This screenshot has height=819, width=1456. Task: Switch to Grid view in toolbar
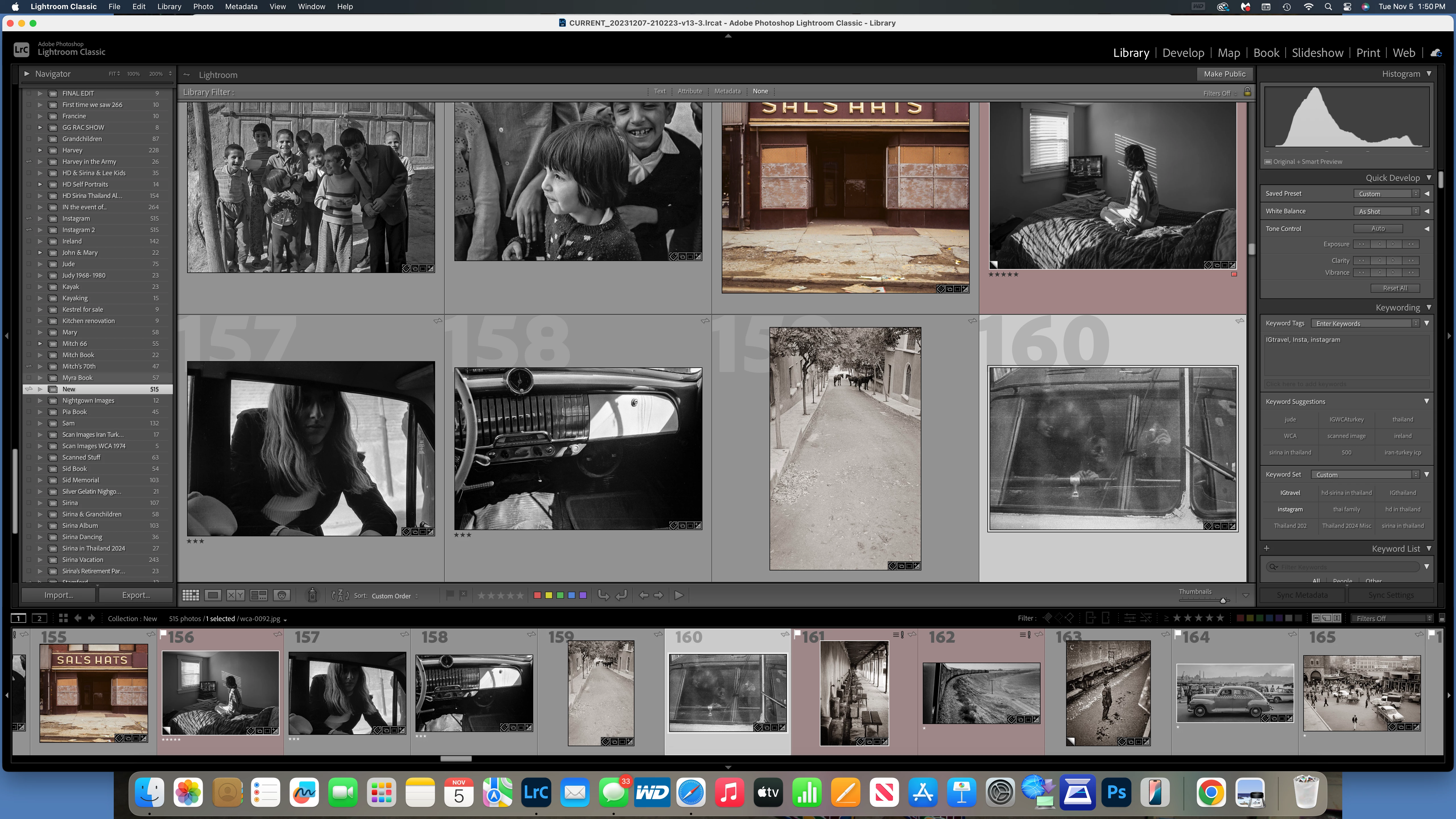(191, 595)
